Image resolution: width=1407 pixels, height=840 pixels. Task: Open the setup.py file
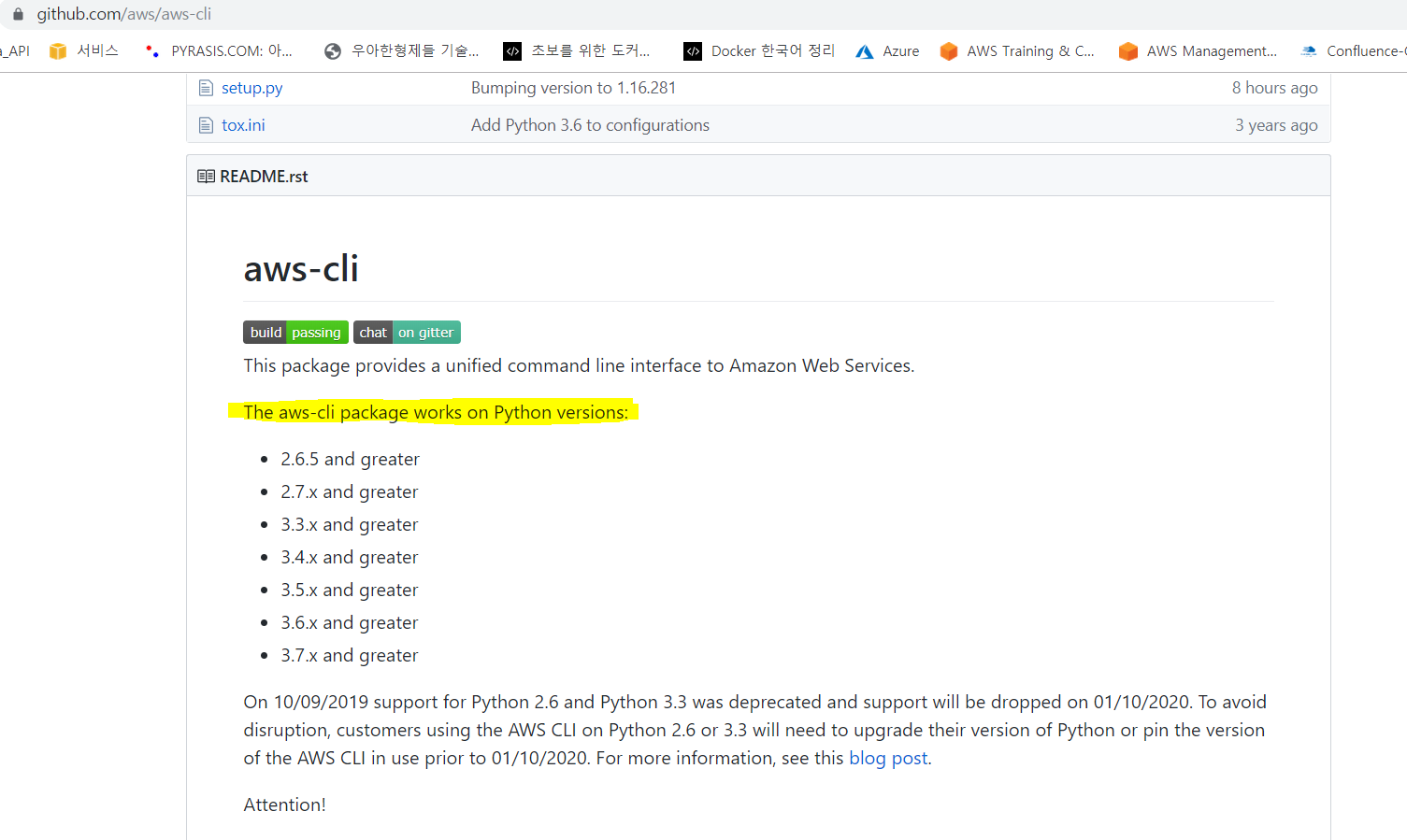[x=251, y=88]
